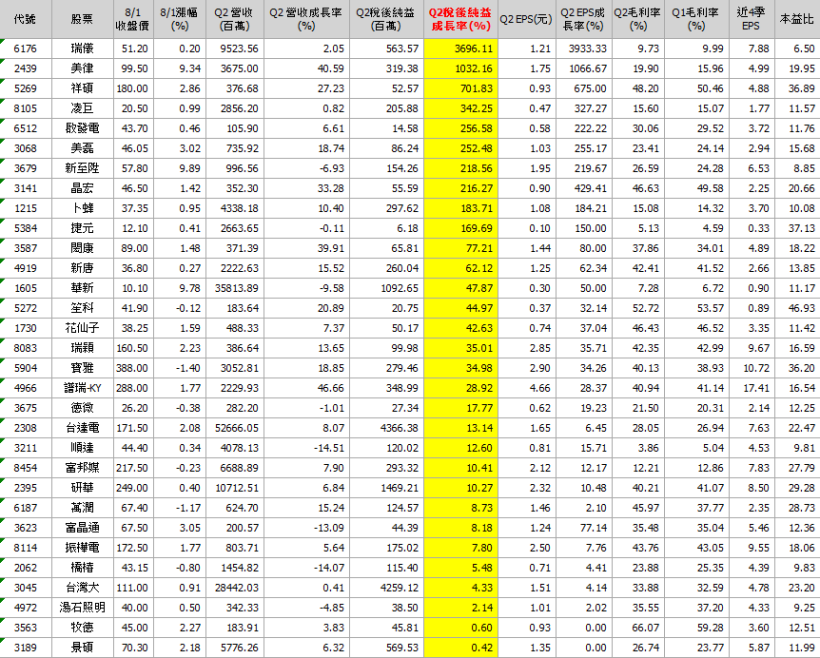This screenshot has height=658, width=820.
Task: Select stock code cell 2439
Action: [x=25, y=69]
